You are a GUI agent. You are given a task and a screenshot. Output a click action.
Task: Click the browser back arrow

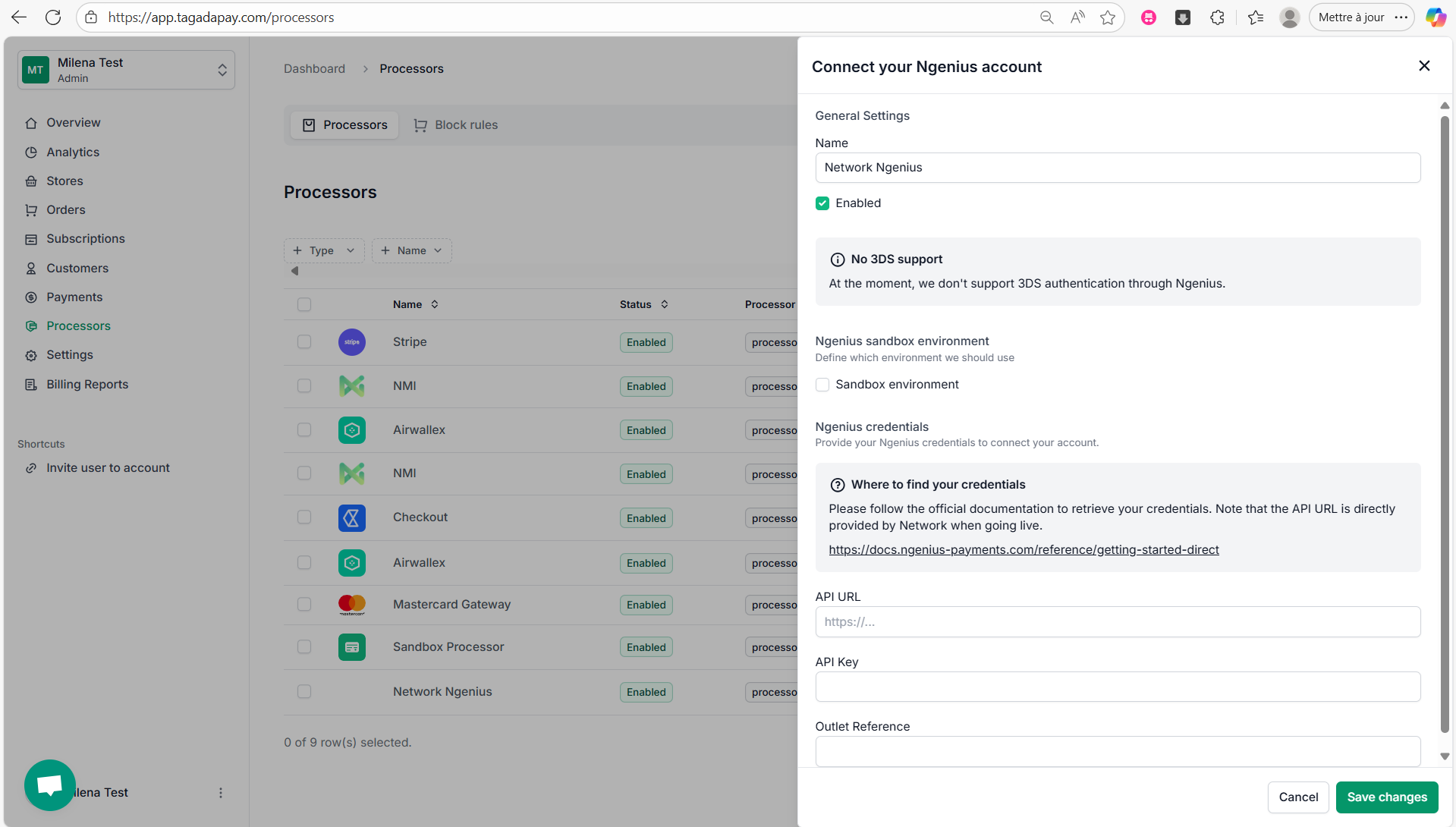coord(19,17)
